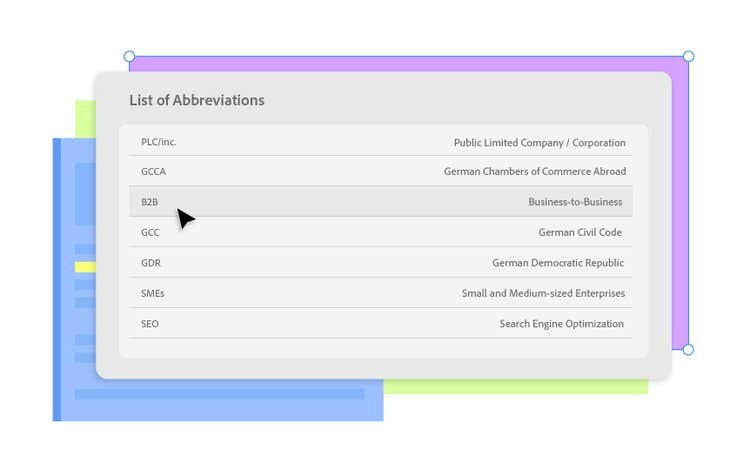This screenshot has height=470, width=750.
Task: Select the purple rectangle shape
Action: [680, 200]
